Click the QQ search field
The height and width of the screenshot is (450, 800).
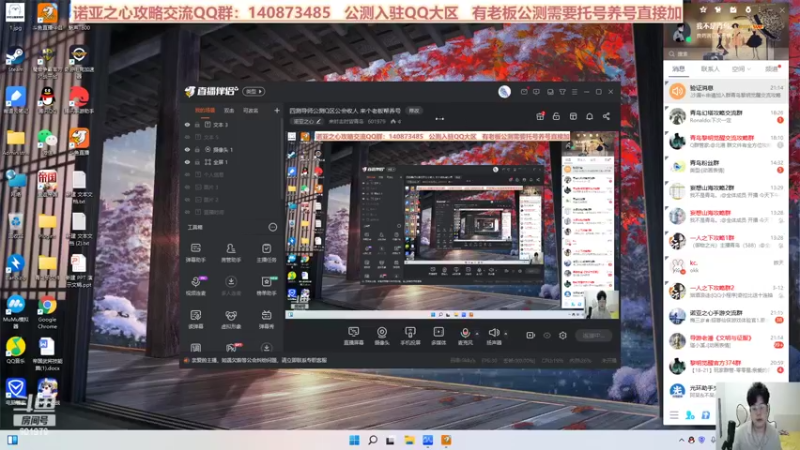pyautogui.click(x=726, y=54)
